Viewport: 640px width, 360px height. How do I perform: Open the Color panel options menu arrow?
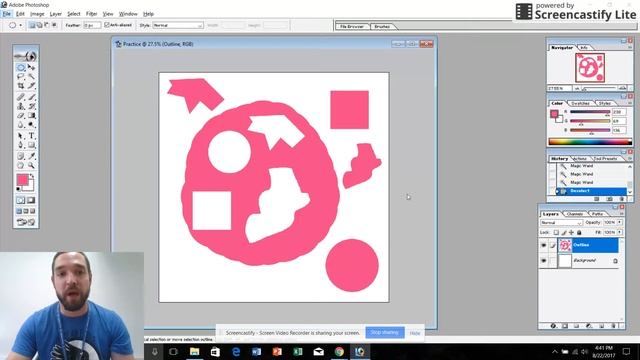[x=630, y=103]
